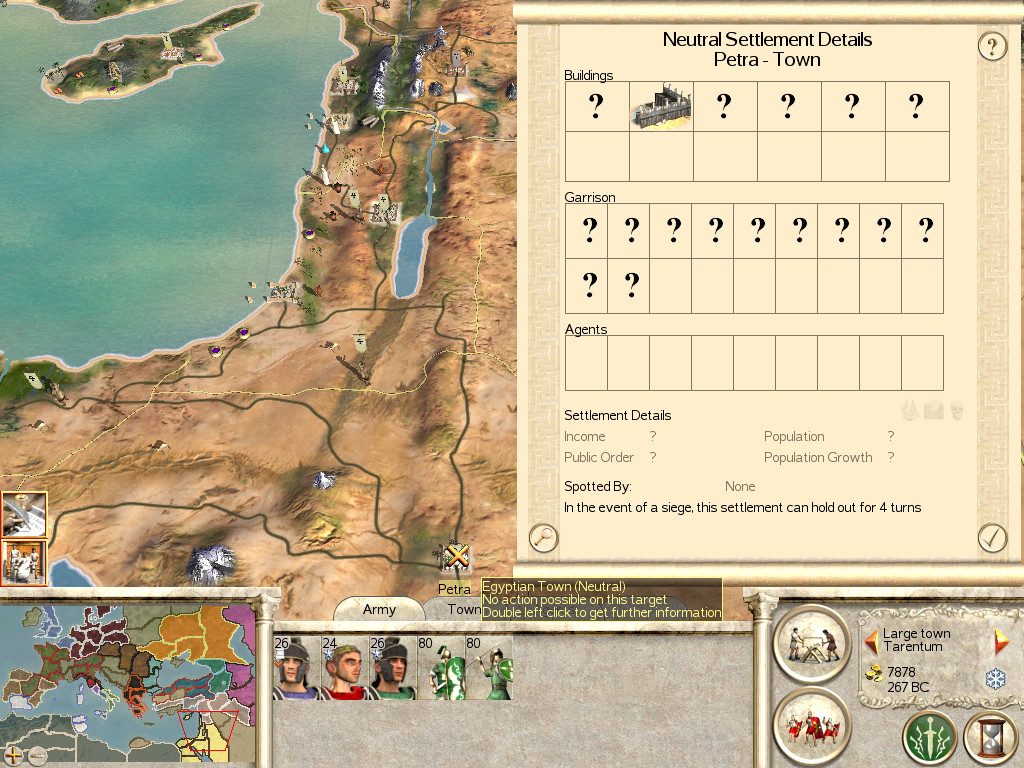Select the stone wall building in Buildings
Viewport: 1024px width, 768px height.
pos(661,106)
